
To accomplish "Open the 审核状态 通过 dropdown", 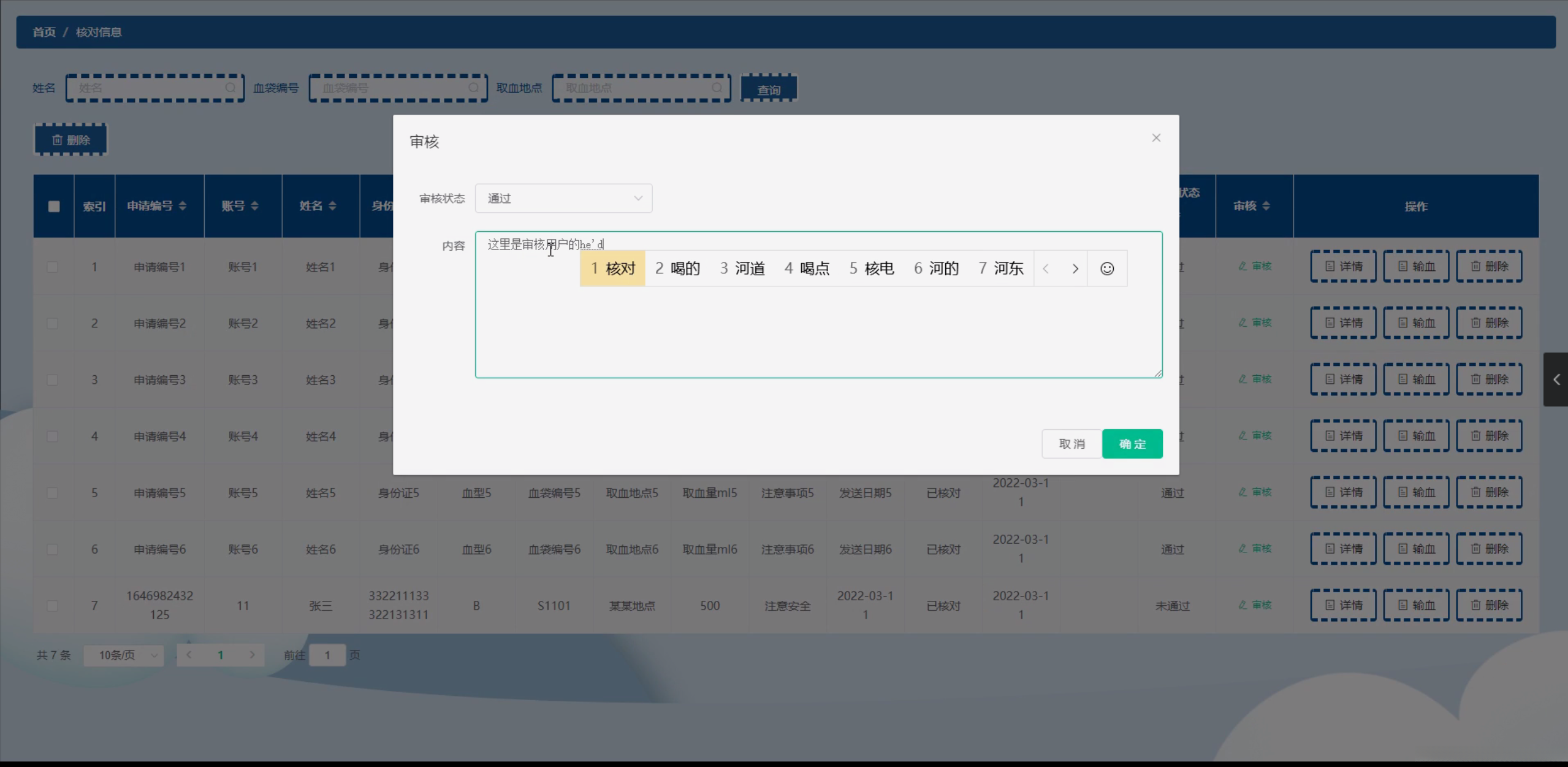I will pyautogui.click(x=563, y=198).
